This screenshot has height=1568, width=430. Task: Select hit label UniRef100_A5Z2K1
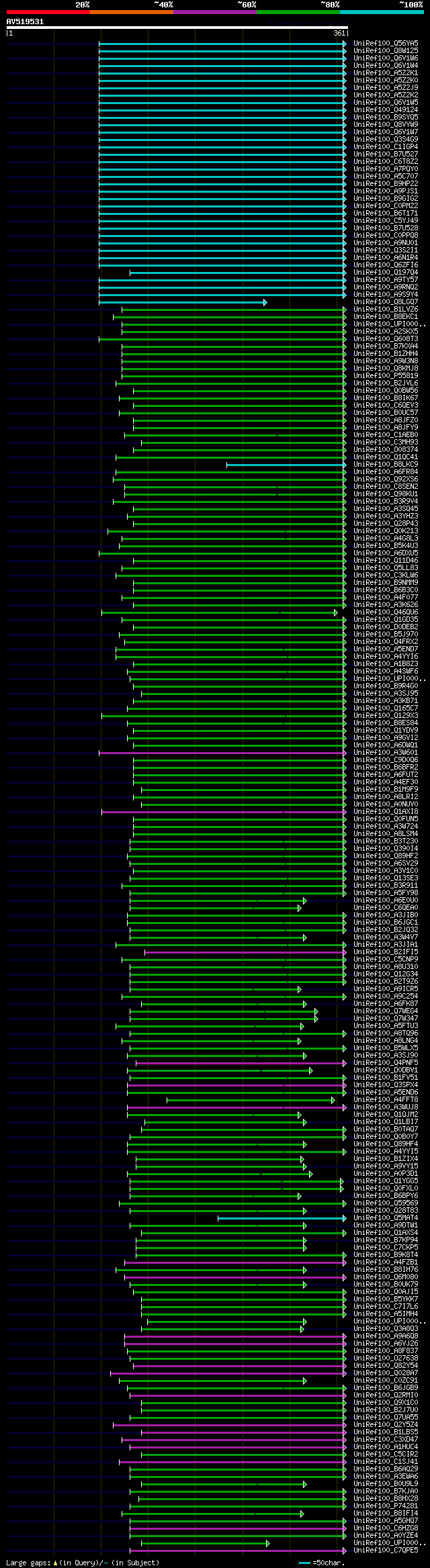click(386, 73)
